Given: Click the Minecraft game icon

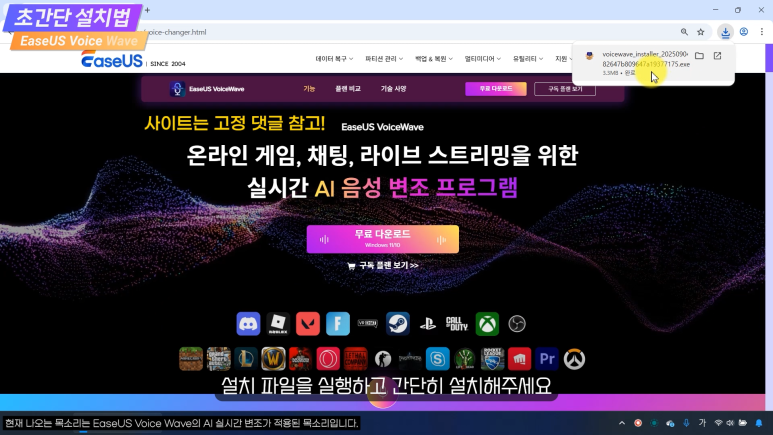Looking at the screenshot, I should [x=191, y=359].
